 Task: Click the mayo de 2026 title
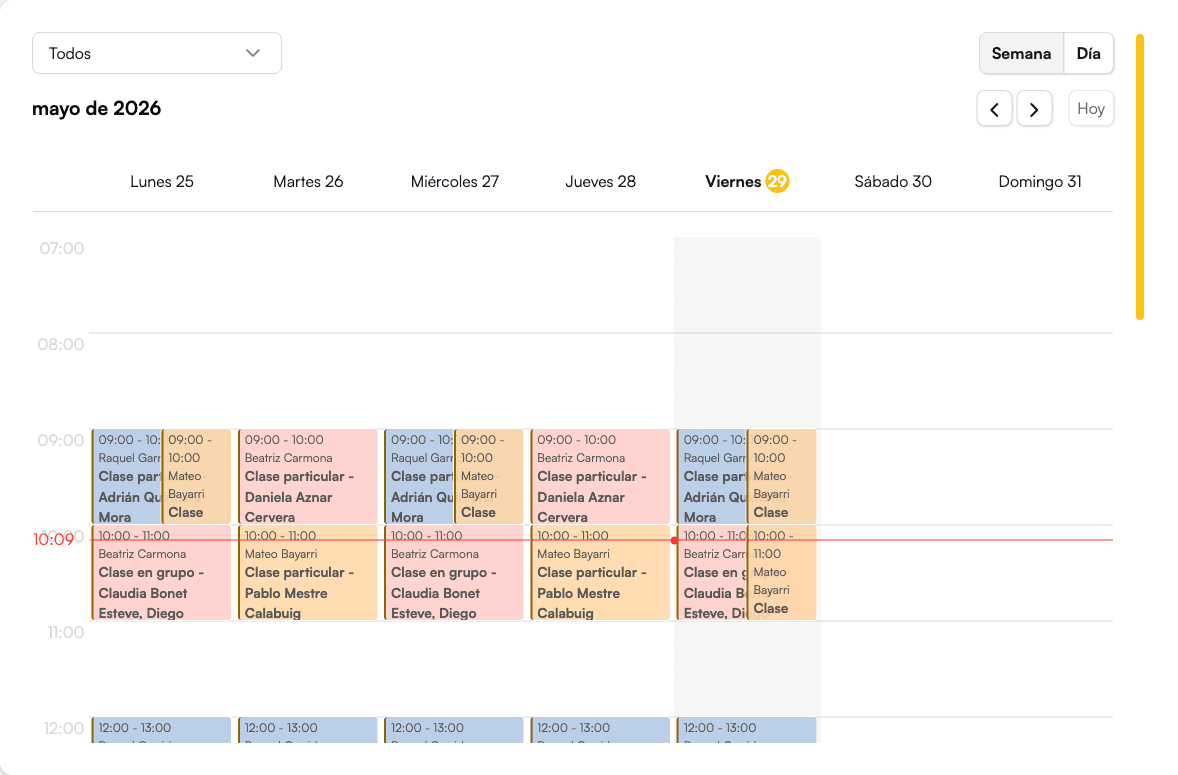pyautogui.click(x=96, y=109)
